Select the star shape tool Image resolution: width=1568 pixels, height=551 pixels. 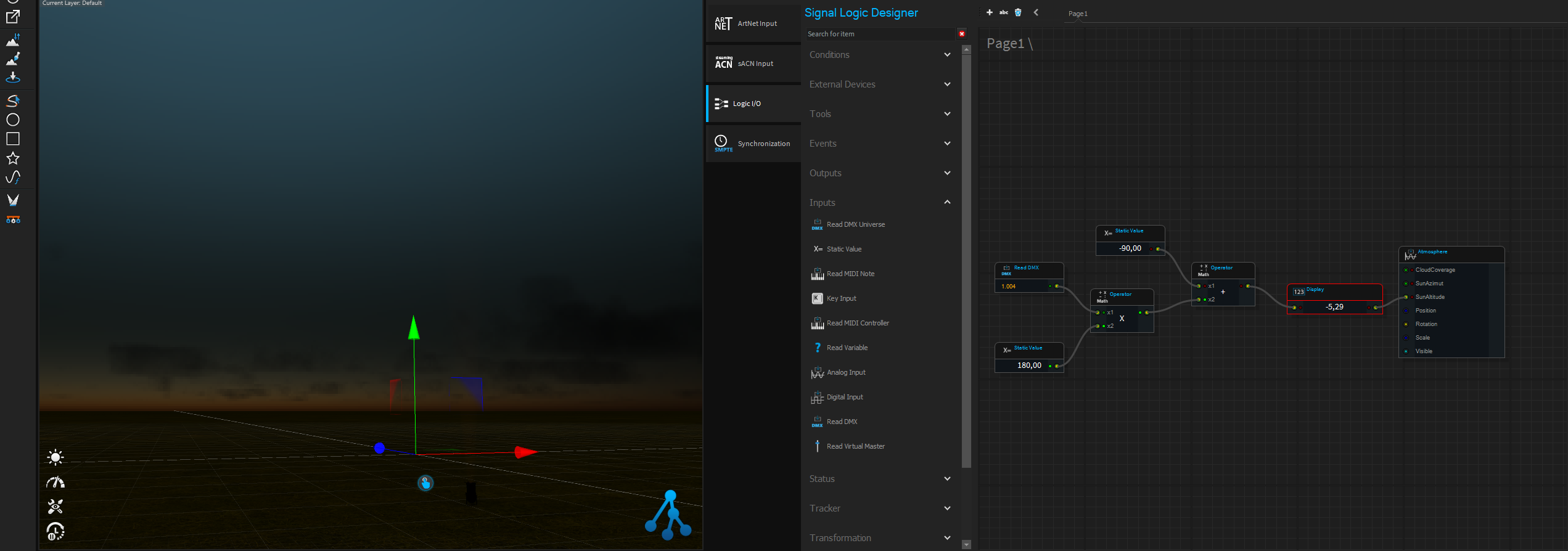pyautogui.click(x=13, y=158)
